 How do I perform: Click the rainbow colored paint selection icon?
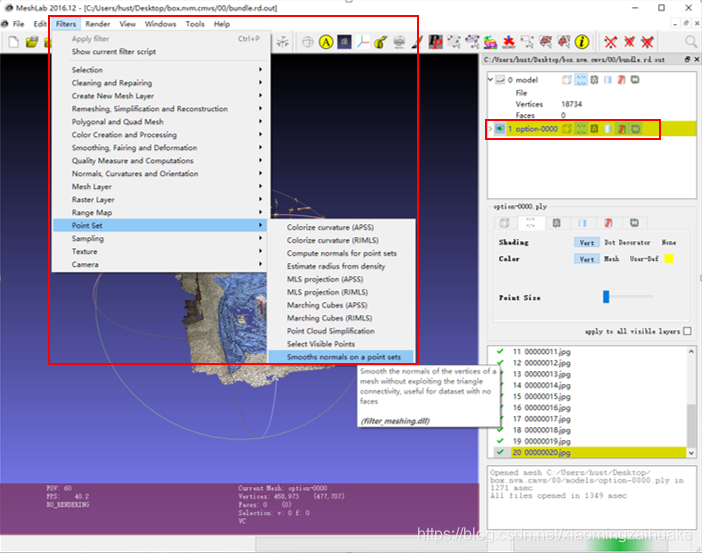click(490, 42)
